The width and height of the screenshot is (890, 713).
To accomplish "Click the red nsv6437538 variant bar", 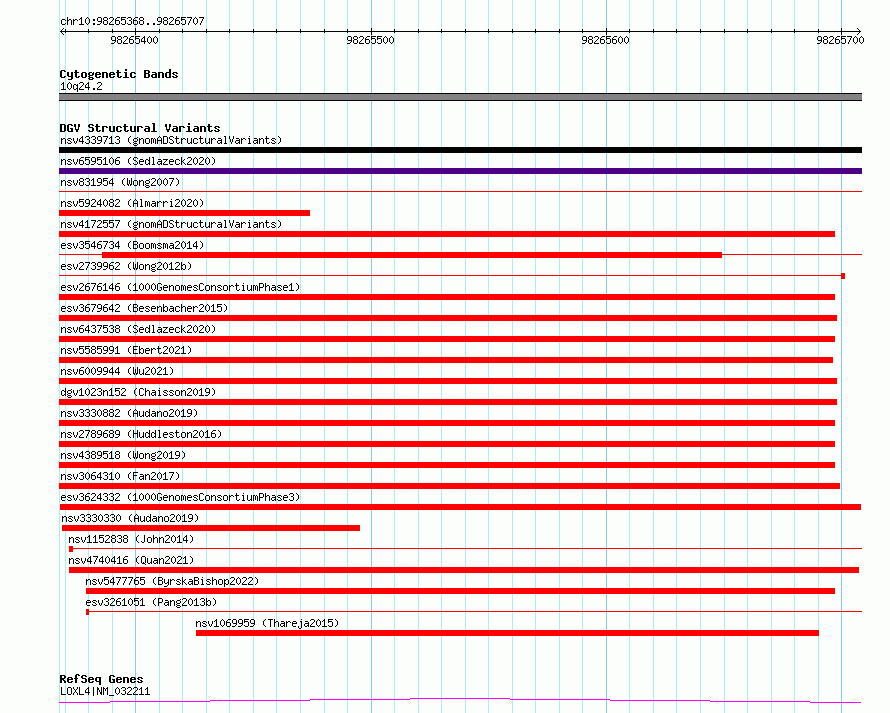I will tap(447, 339).
